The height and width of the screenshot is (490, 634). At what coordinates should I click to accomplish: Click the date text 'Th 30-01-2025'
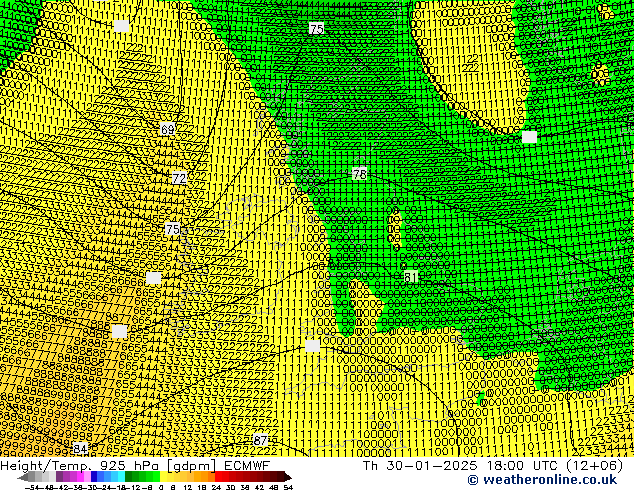[x=420, y=466]
